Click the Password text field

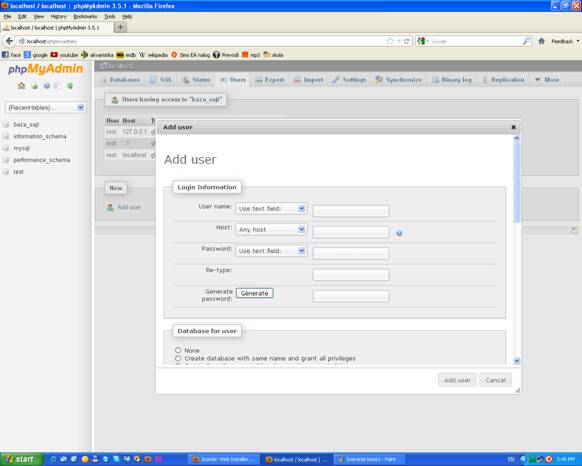351,253
